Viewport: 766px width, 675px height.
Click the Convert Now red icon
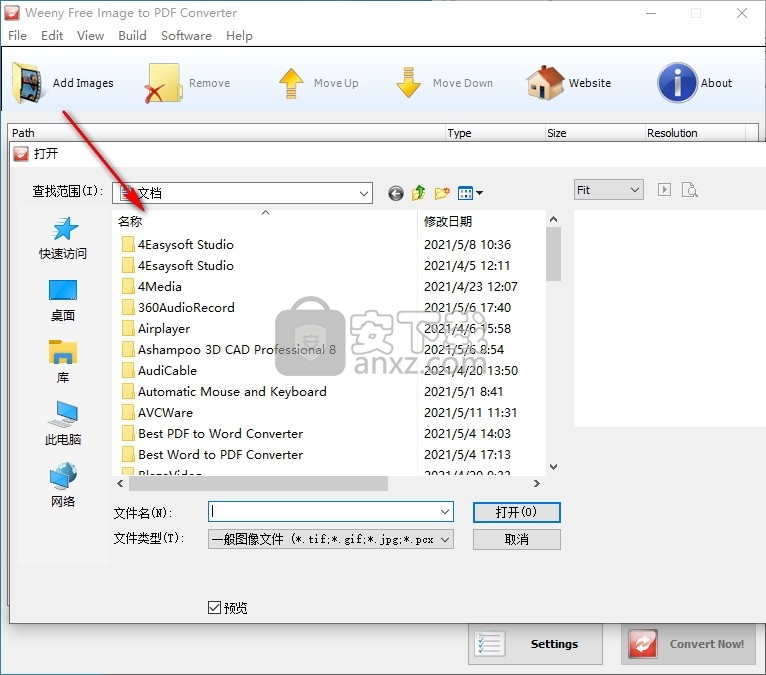point(643,644)
